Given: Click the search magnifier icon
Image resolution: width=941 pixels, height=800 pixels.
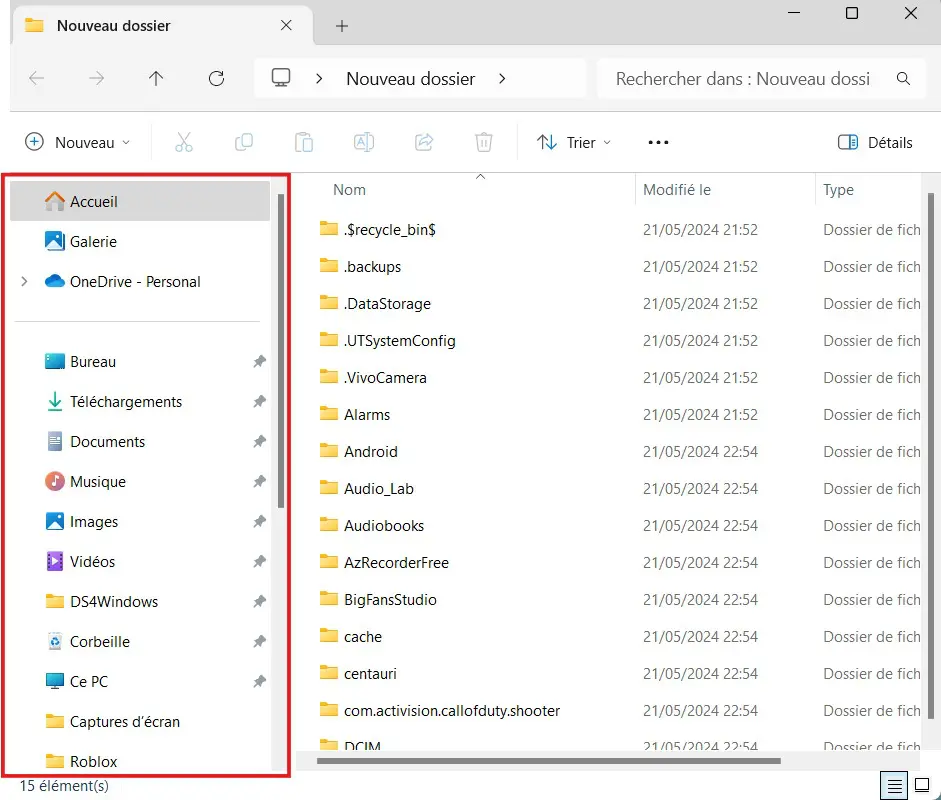Looking at the screenshot, I should [903, 79].
